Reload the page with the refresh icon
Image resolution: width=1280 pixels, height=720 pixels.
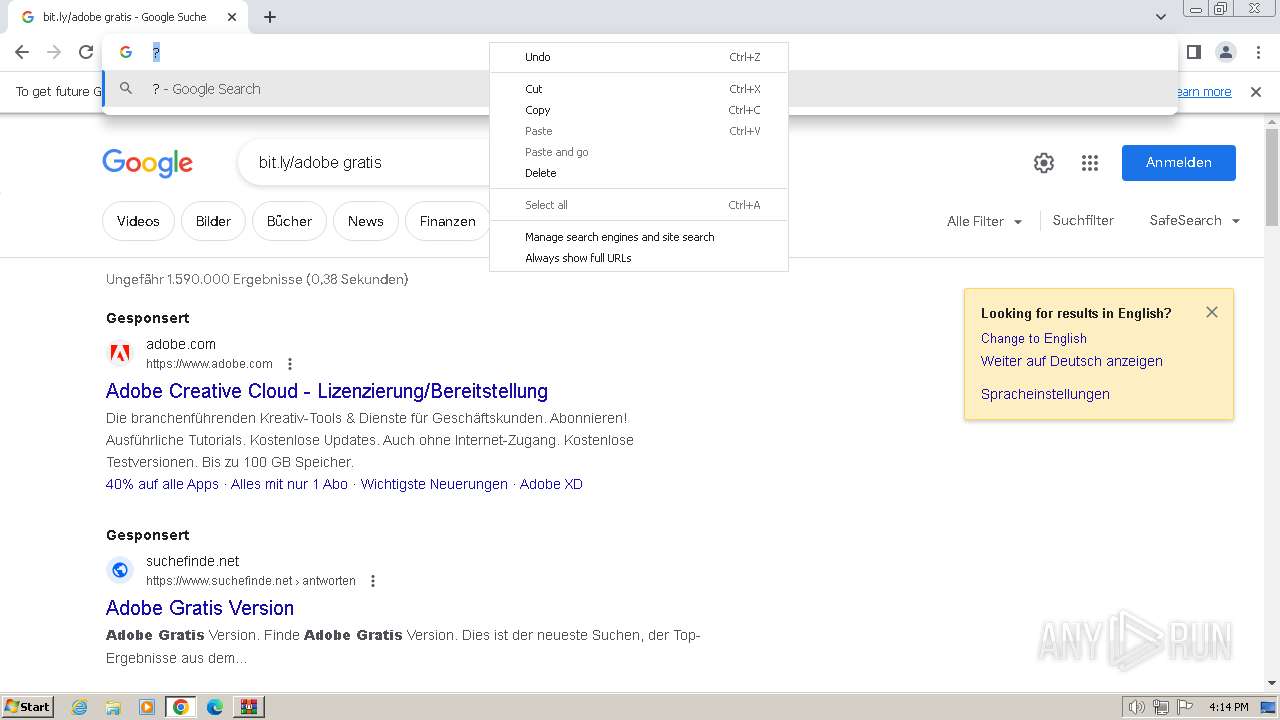86,52
